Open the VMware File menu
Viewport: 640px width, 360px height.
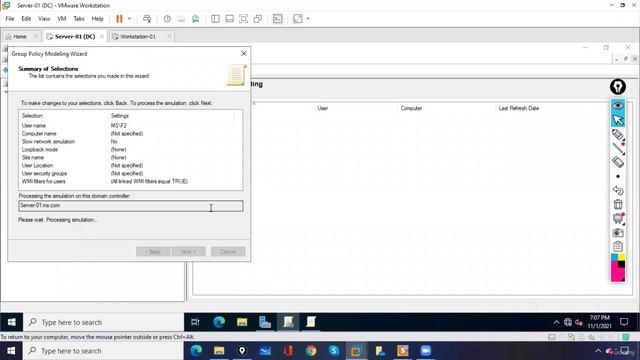10,19
